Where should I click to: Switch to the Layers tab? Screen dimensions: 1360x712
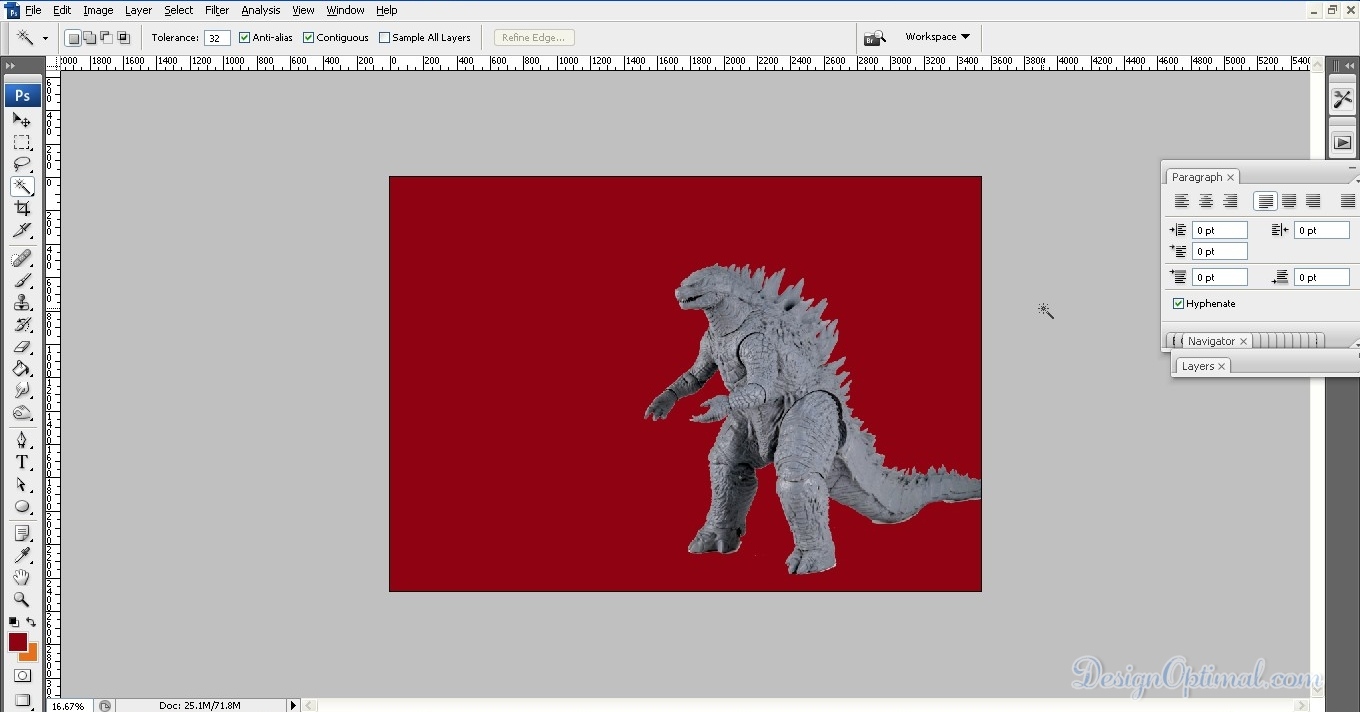click(1197, 366)
